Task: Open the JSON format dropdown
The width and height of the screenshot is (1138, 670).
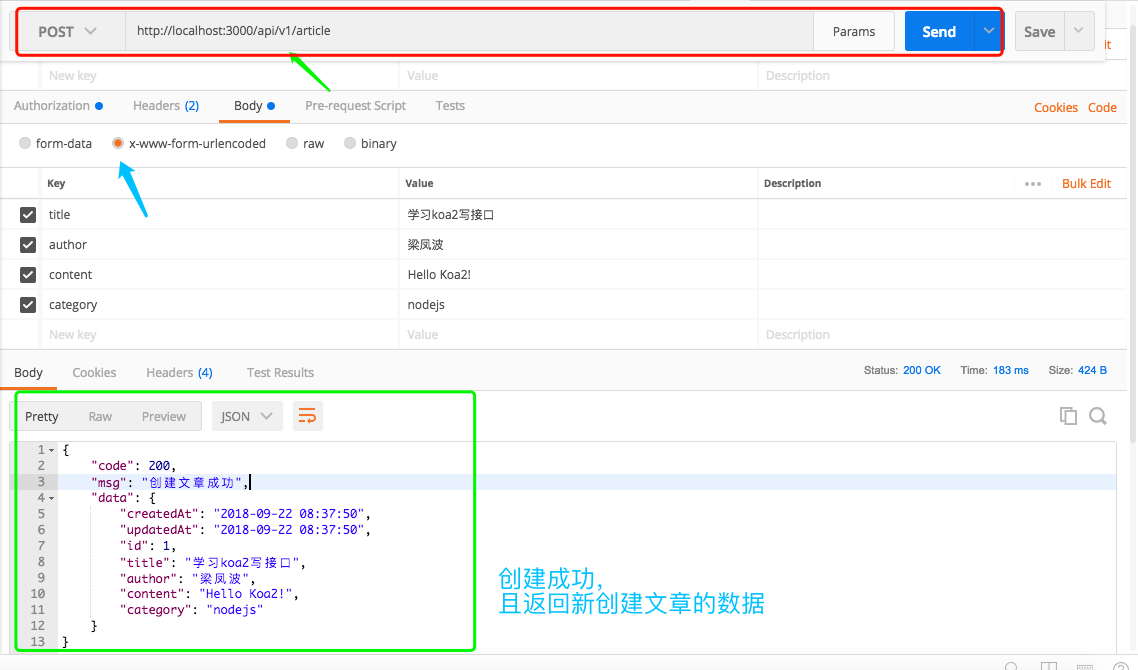Action: point(247,416)
